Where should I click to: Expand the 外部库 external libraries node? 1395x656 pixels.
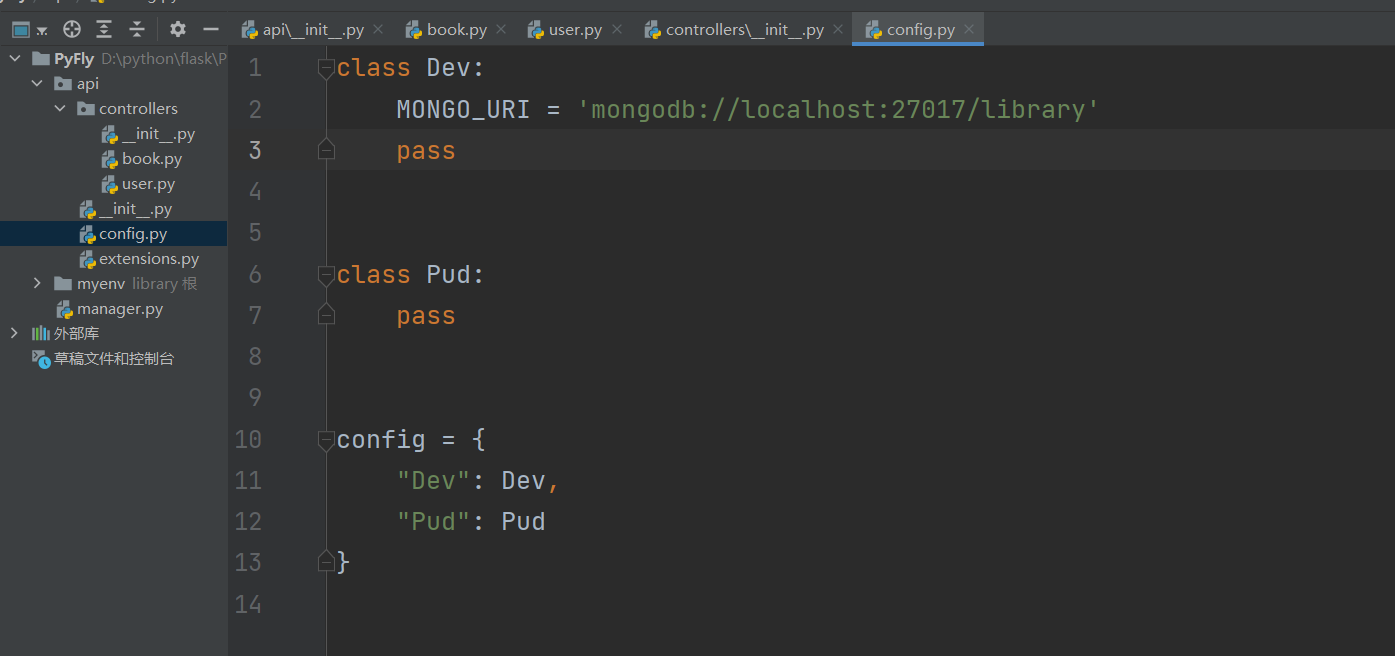coord(14,333)
